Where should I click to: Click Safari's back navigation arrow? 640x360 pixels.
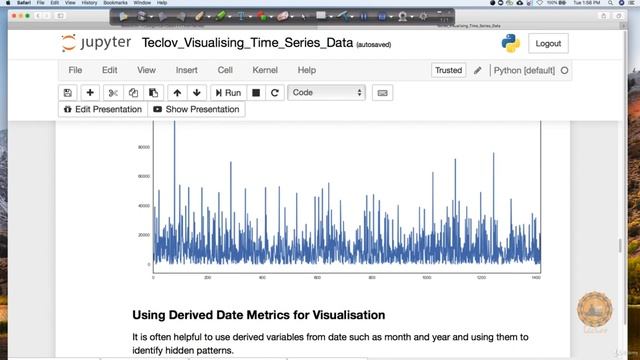point(38,16)
